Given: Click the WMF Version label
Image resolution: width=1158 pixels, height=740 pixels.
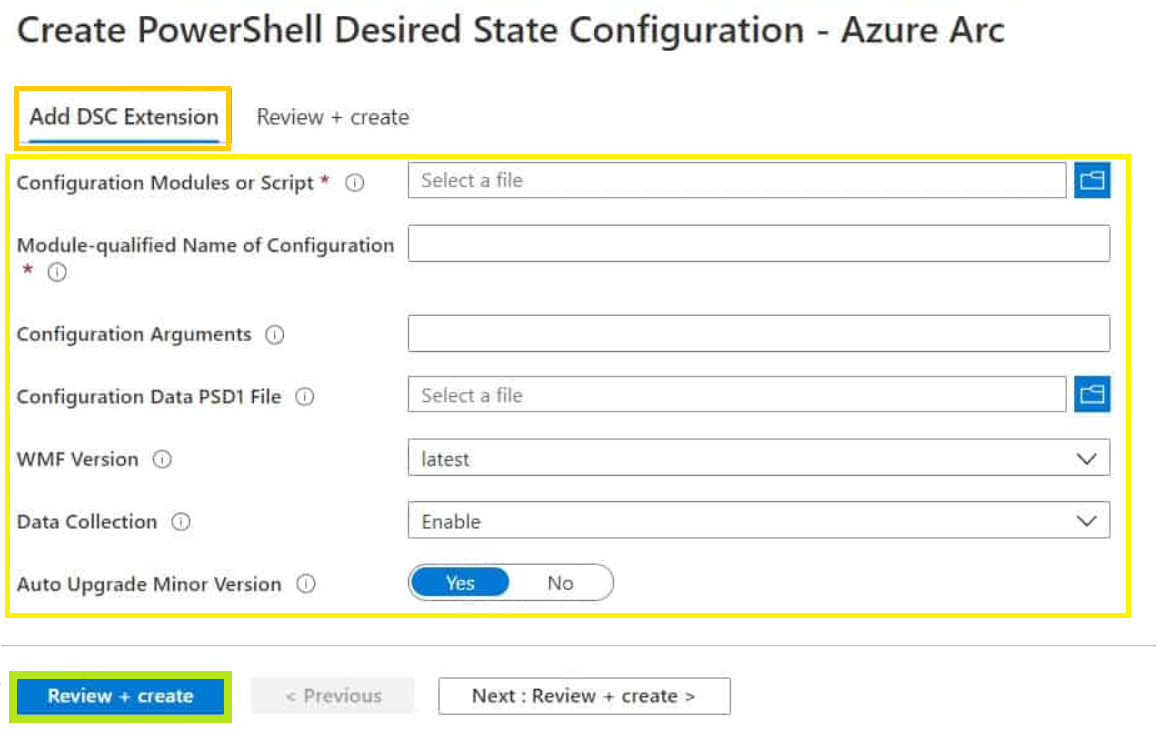Looking at the screenshot, I should click(x=78, y=459).
